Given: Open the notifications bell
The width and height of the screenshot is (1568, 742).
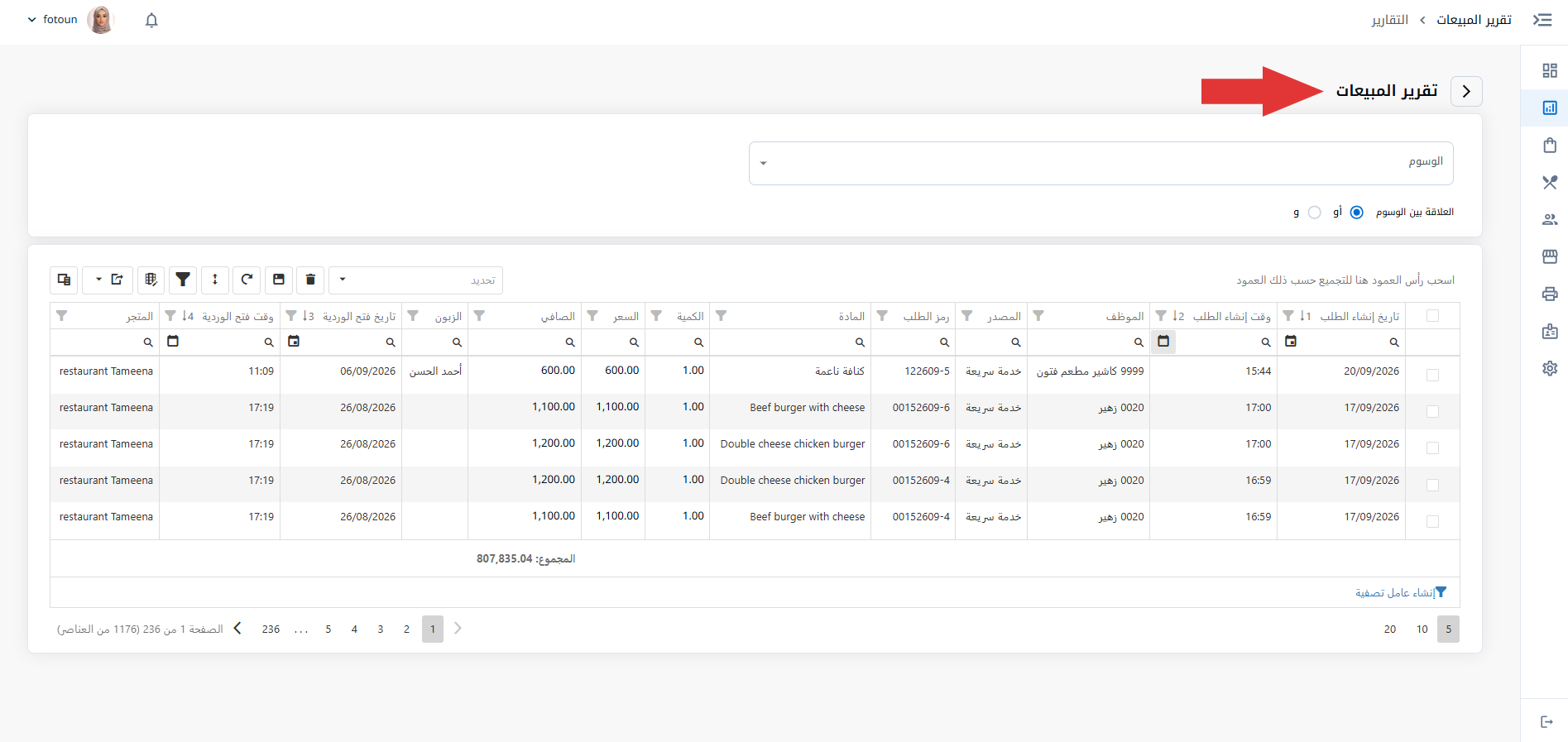Looking at the screenshot, I should pyautogui.click(x=151, y=20).
